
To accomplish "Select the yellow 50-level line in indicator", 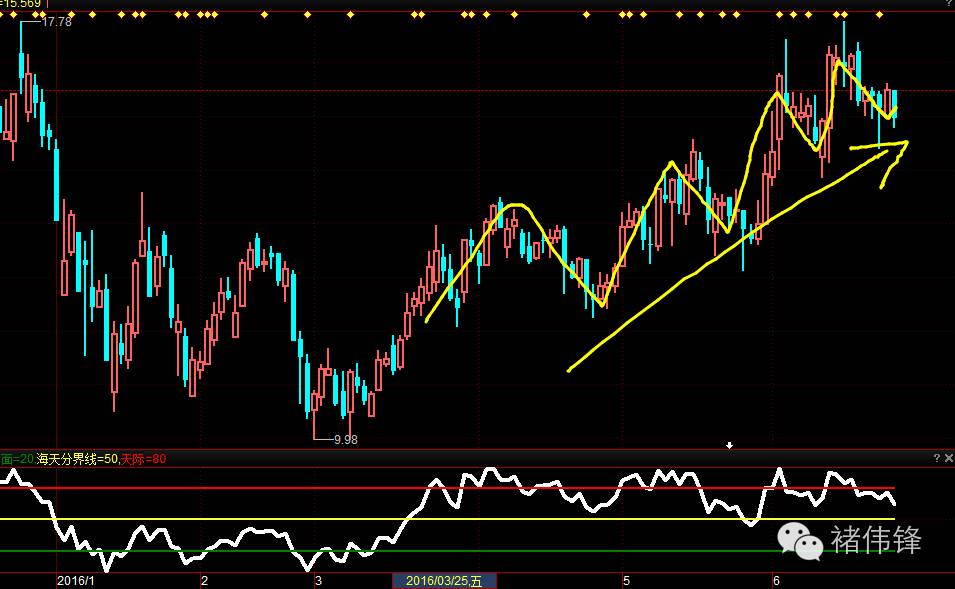I will click(x=447, y=519).
